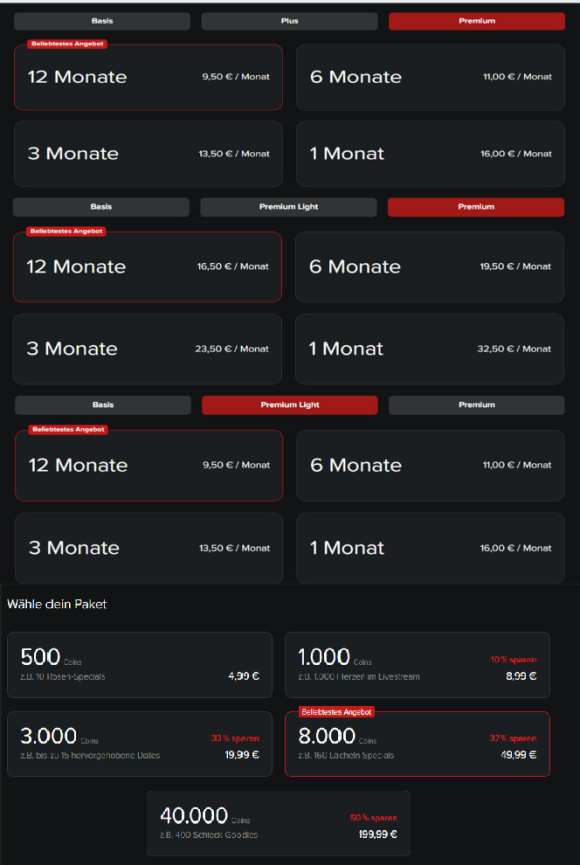Select the 8.000 Coins popular package
580x865 pixels.
417,744
